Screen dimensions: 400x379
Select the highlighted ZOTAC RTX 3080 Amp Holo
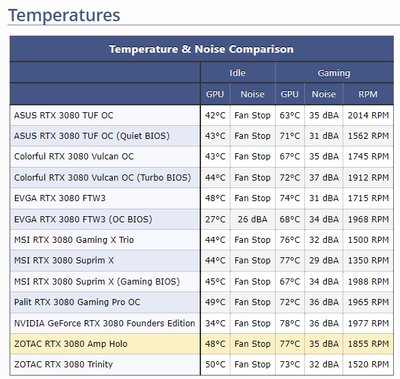(71, 344)
